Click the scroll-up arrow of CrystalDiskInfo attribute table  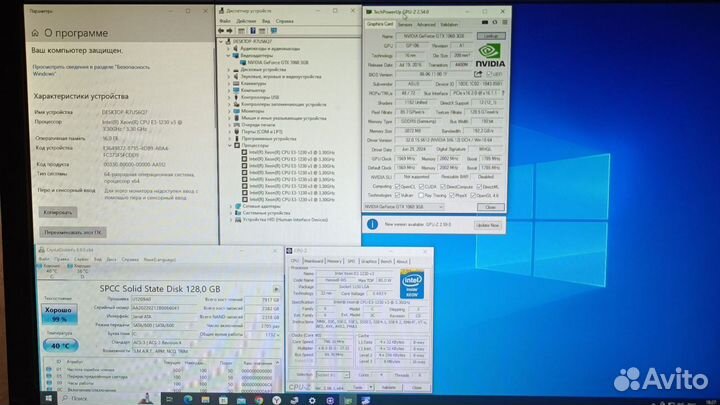277,363
